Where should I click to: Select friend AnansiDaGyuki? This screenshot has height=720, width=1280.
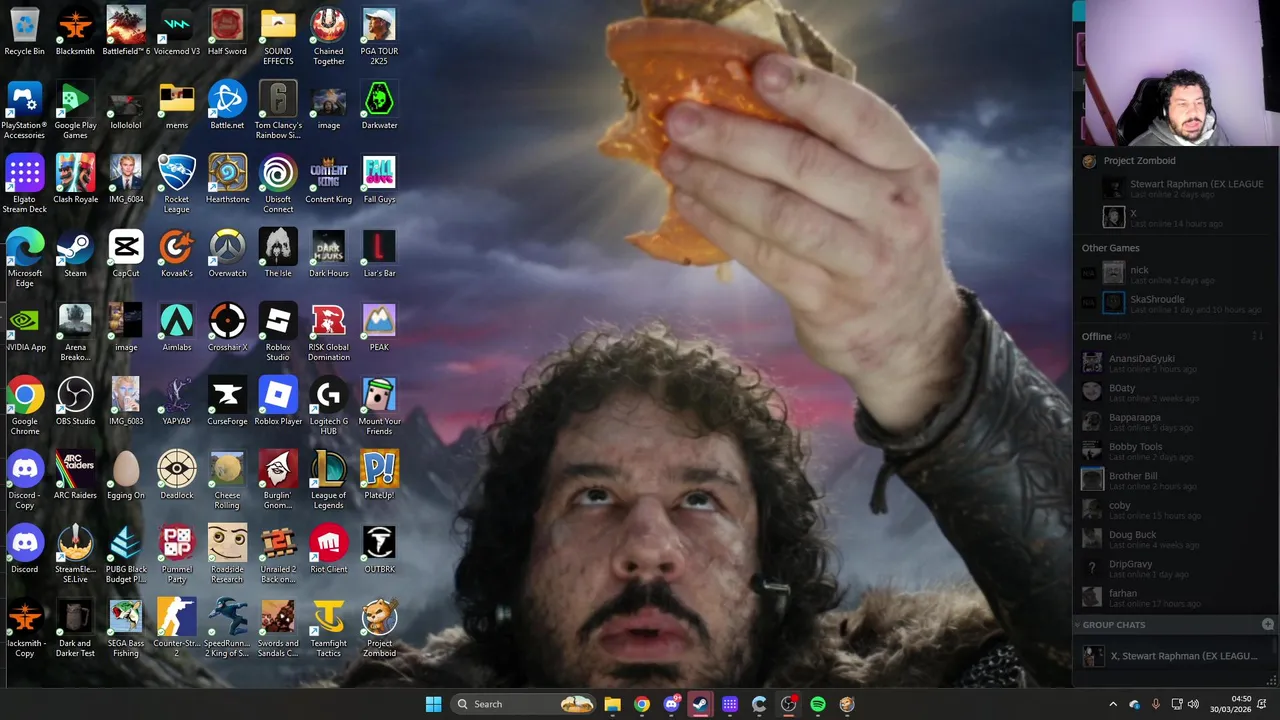(x=1175, y=362)
